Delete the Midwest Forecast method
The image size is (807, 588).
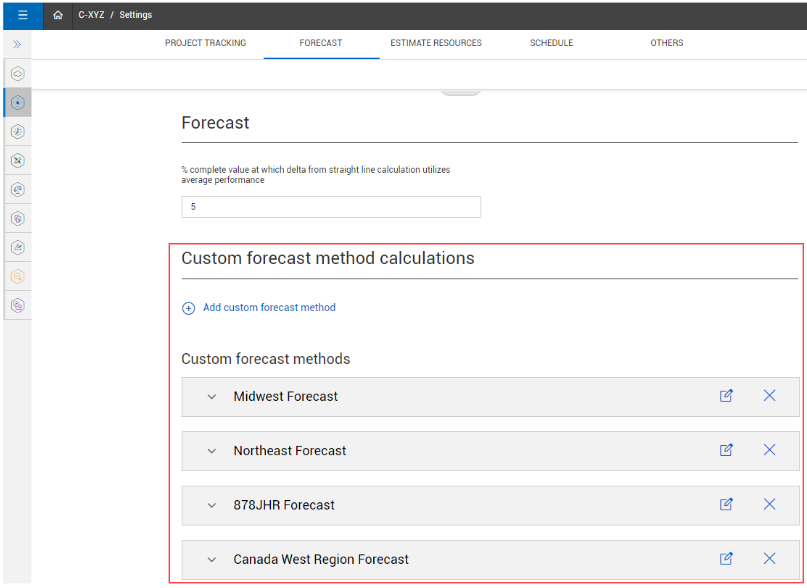(x=769, y=395)
